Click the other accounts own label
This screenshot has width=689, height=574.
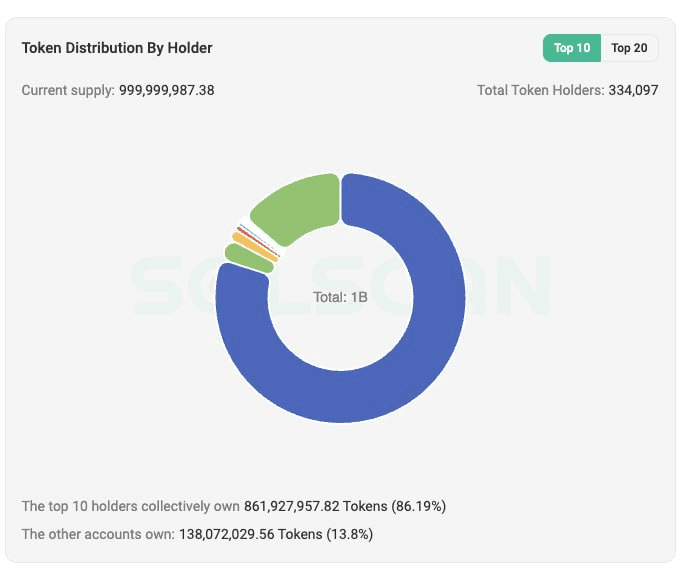click(98, 534)
